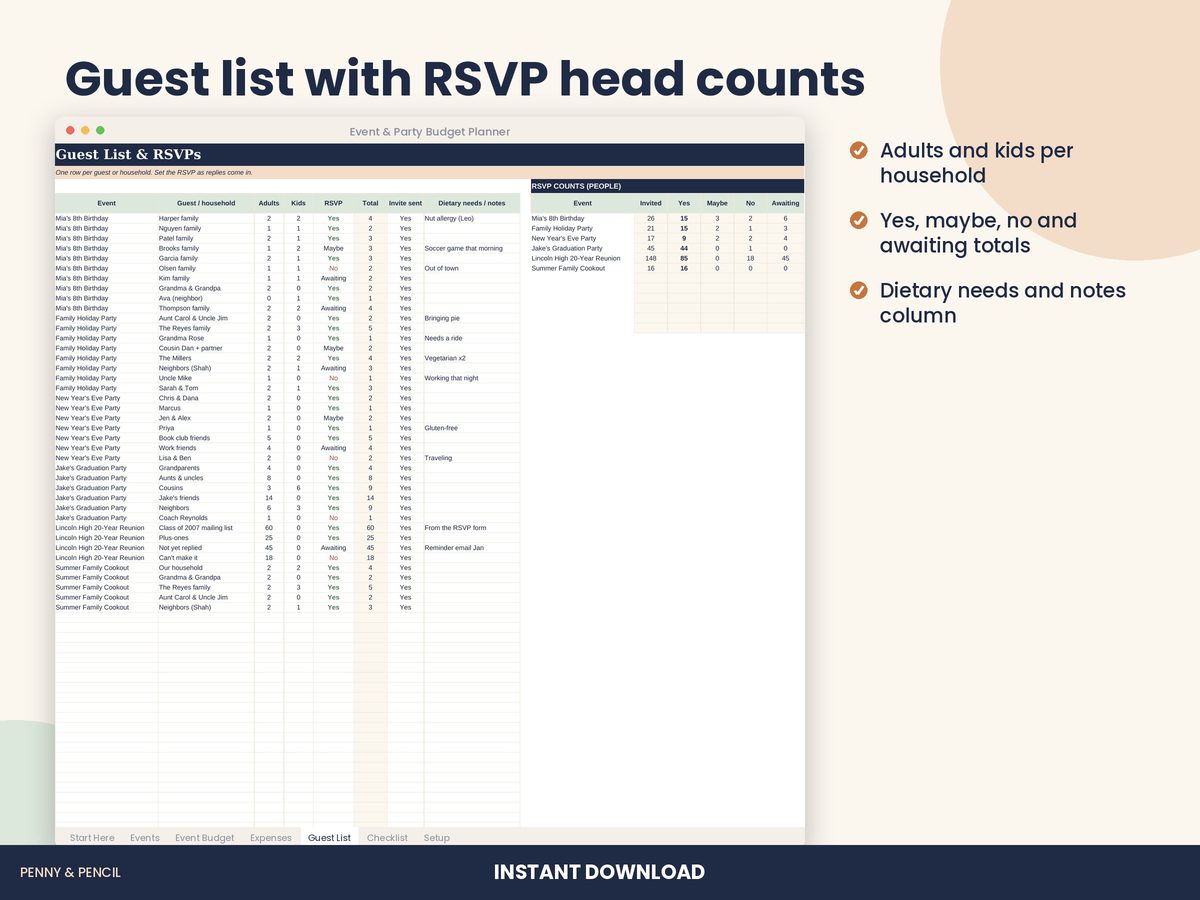
Task: Click the Working that night note
Action: click(471, 378)
